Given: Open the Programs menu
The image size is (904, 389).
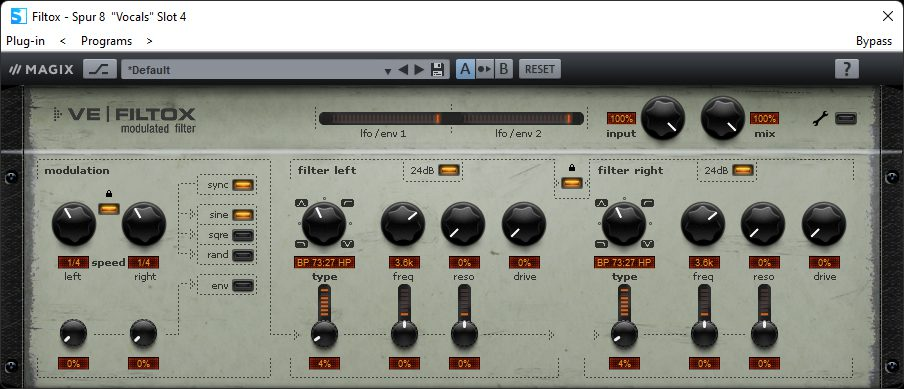Looking at the screenshot, I should pyautogui.click(x=106, y=41).
